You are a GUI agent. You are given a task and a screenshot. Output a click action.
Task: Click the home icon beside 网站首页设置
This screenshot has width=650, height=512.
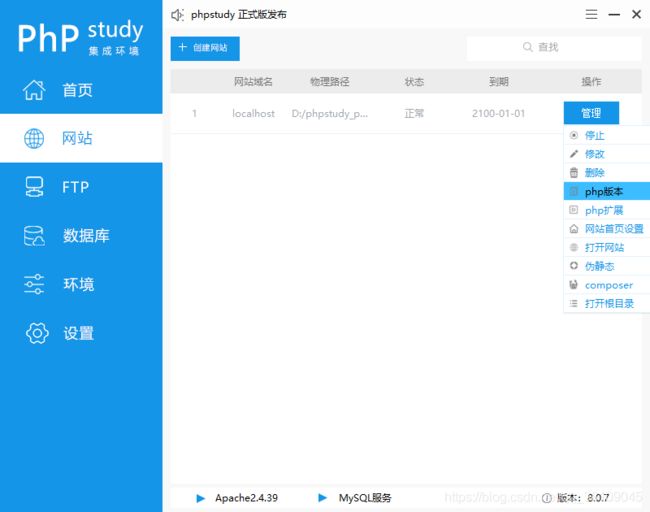(x=574, y=228)
